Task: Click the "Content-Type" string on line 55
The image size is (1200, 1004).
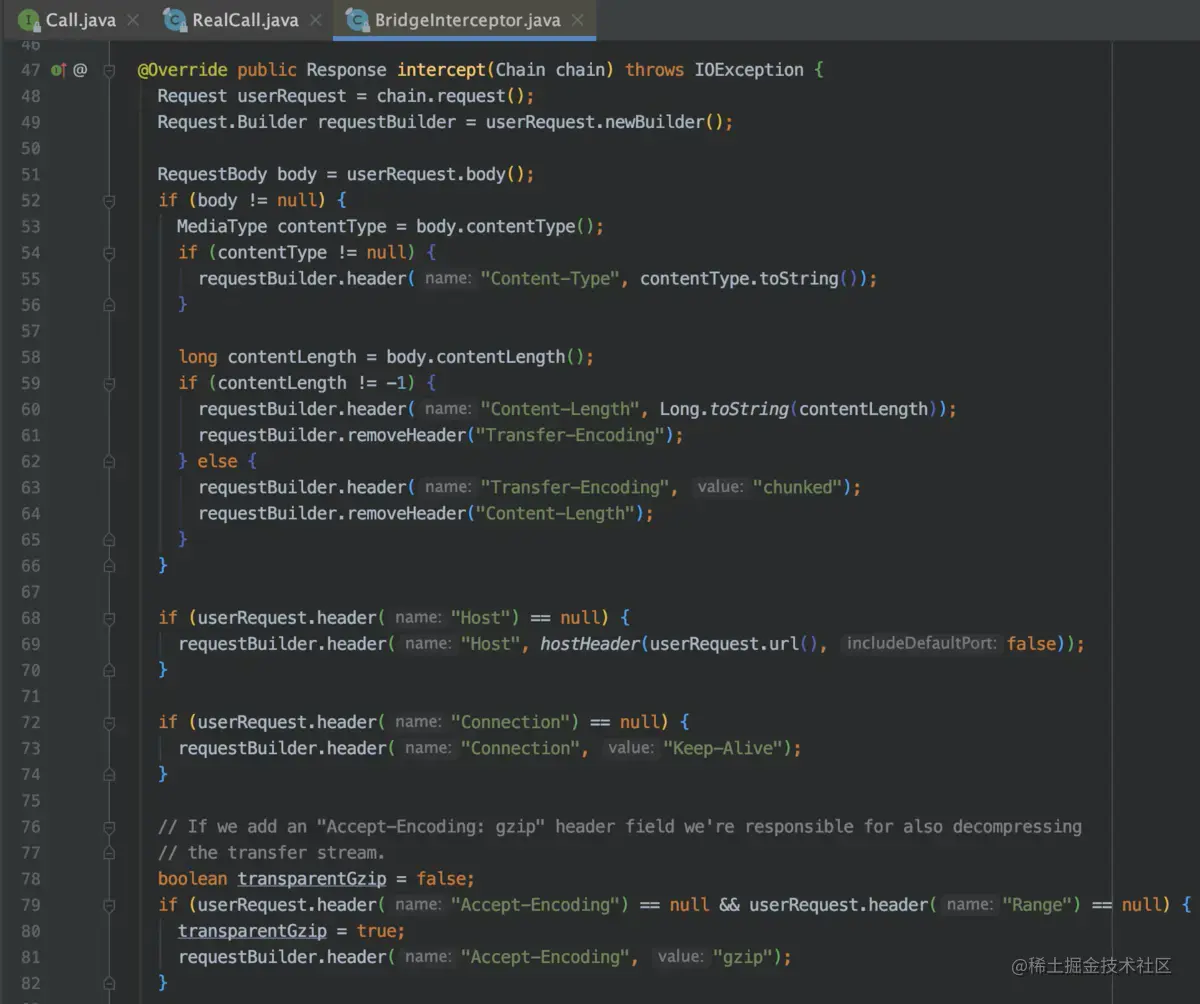Action: pyautogui.click(x=550, y=279)
